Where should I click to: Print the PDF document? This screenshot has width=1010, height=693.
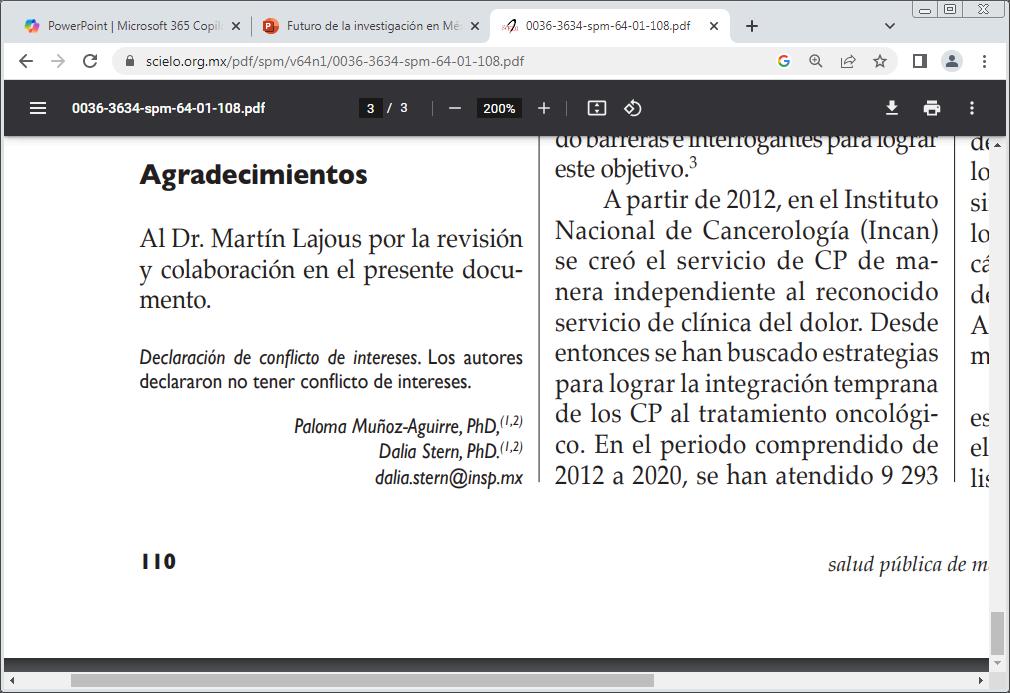931,108
